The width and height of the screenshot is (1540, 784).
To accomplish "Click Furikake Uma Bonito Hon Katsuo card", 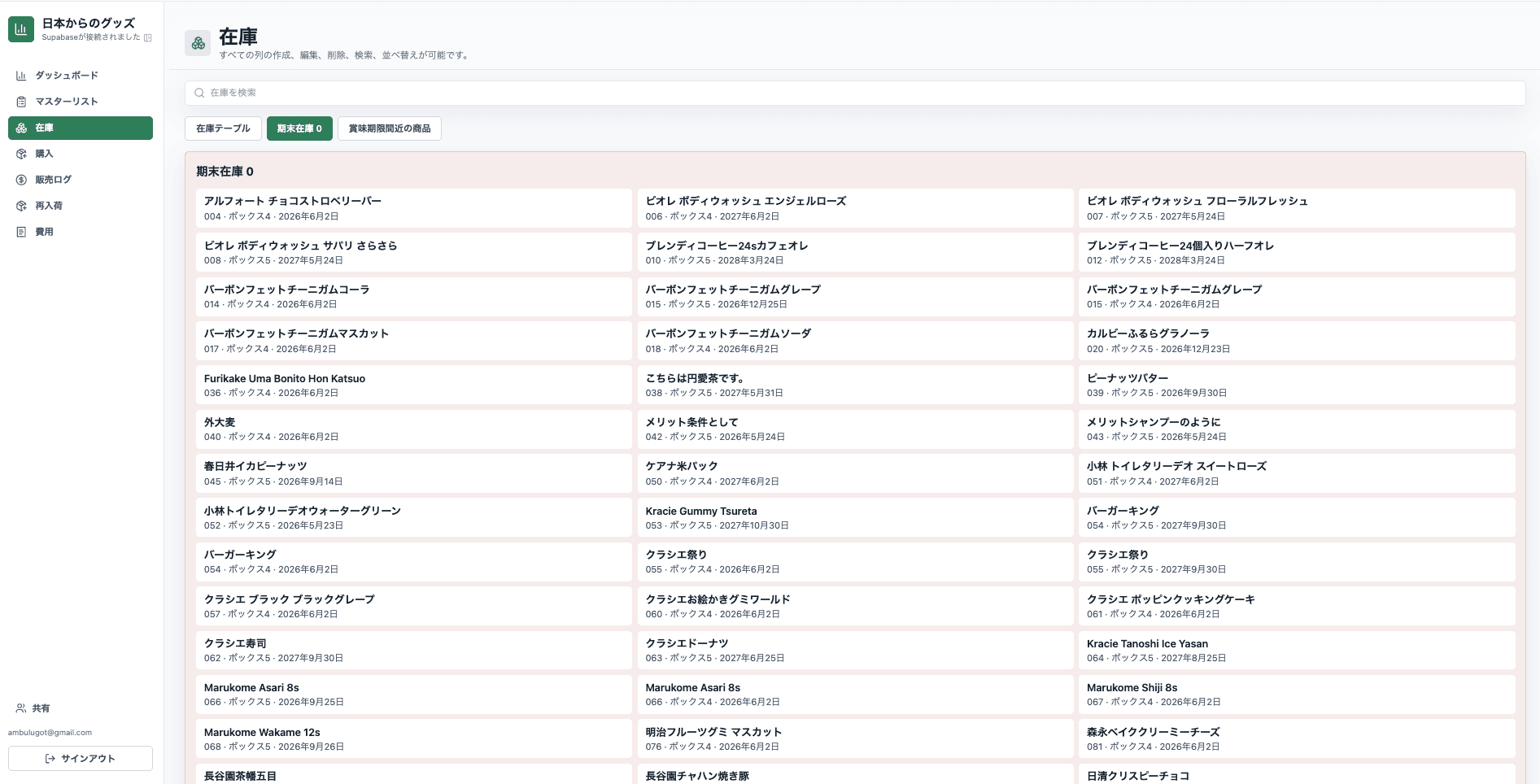I will [413, 385].
